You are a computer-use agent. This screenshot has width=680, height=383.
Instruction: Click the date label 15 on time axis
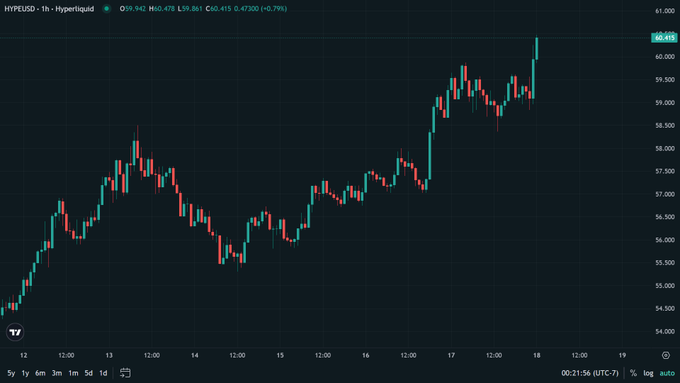click(x=280, y=355)
